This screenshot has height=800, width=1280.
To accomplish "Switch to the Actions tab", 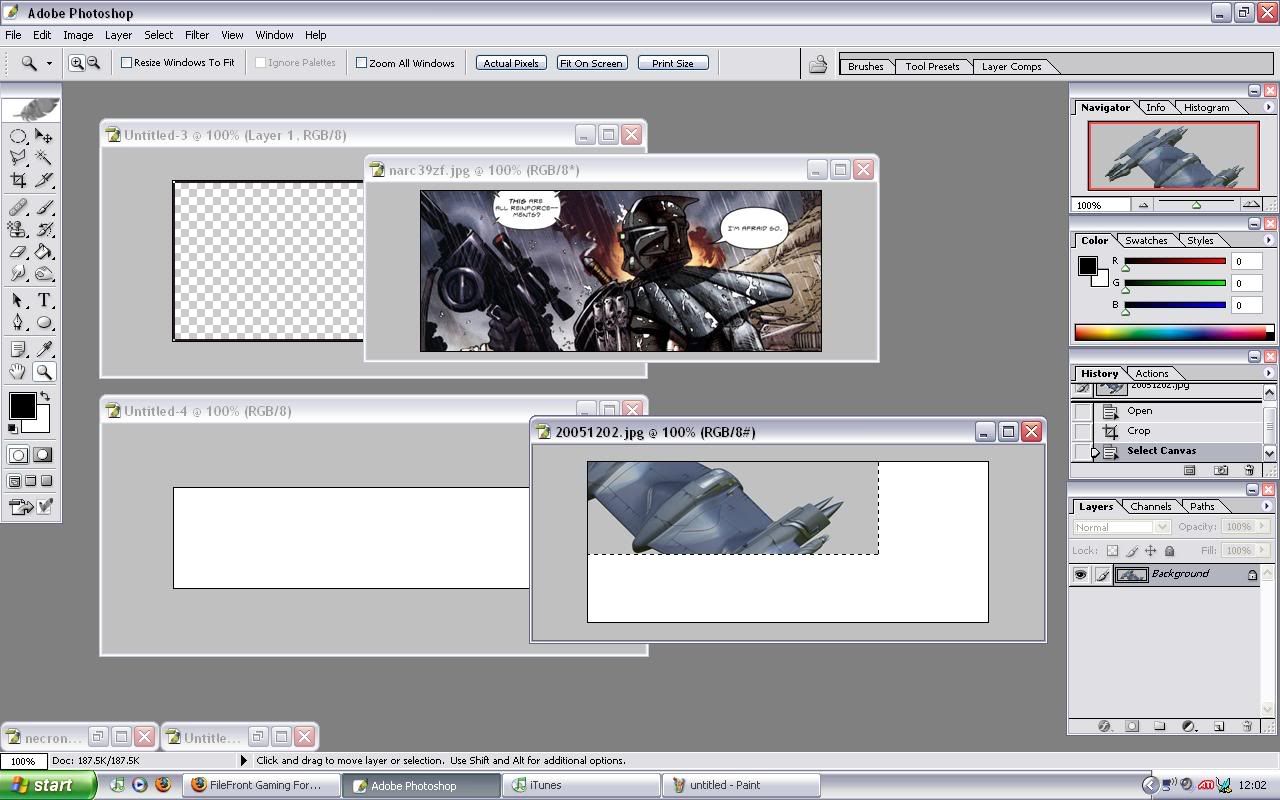I will (x=1151, y=373).
